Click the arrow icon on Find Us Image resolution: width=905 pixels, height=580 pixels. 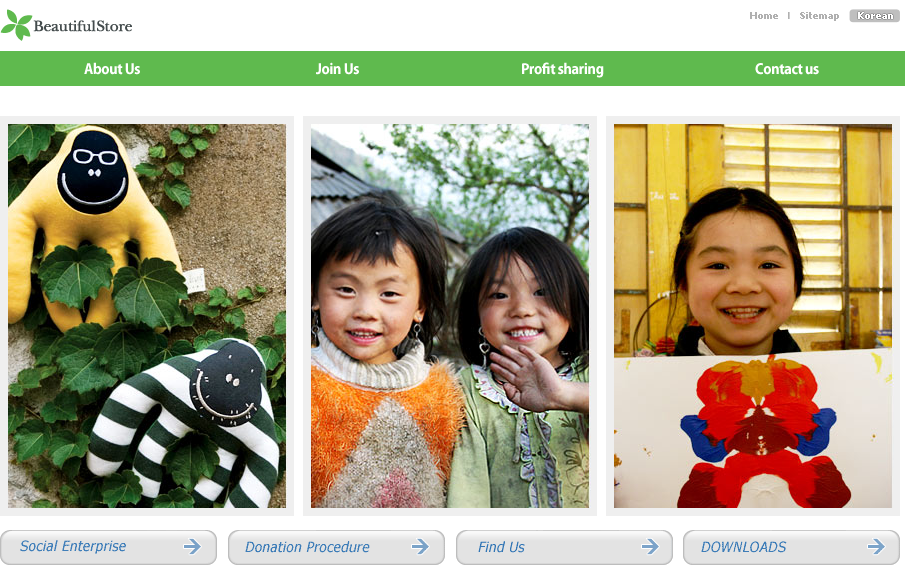(650, 546)
